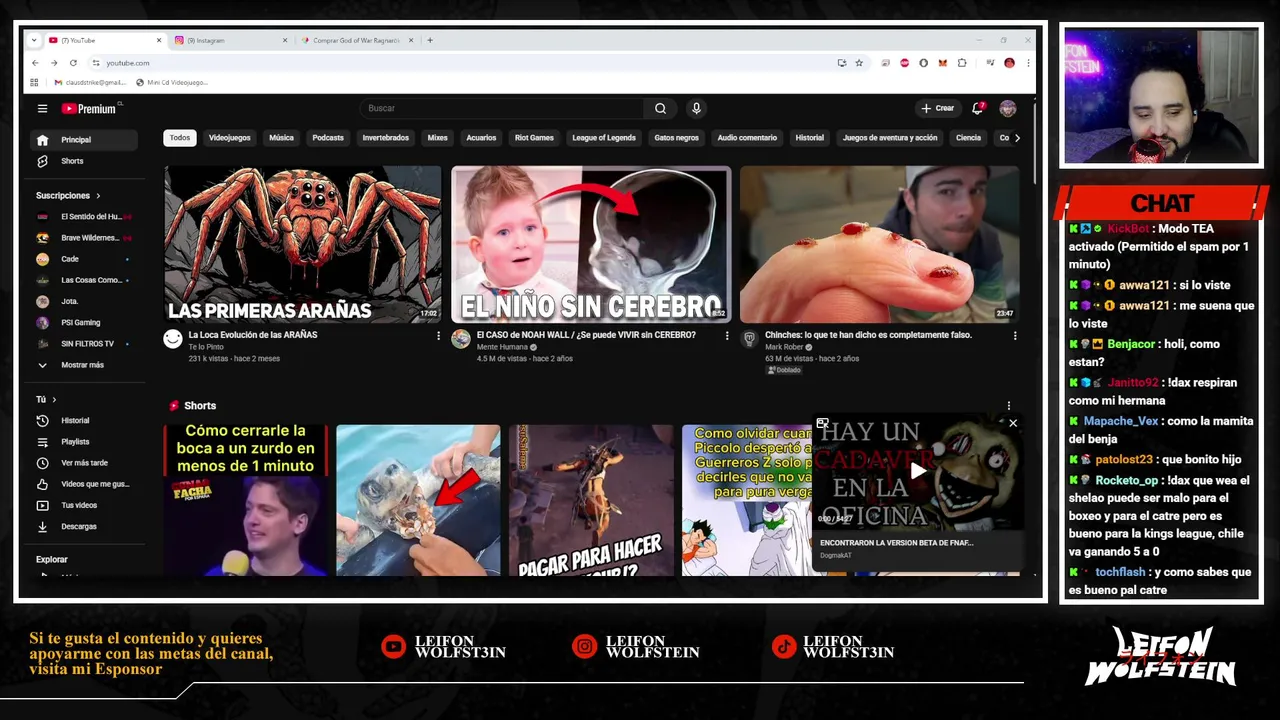Open Jota. subscription channel
The height and width of the screenshot is (720, 1280).
(84, 301)
